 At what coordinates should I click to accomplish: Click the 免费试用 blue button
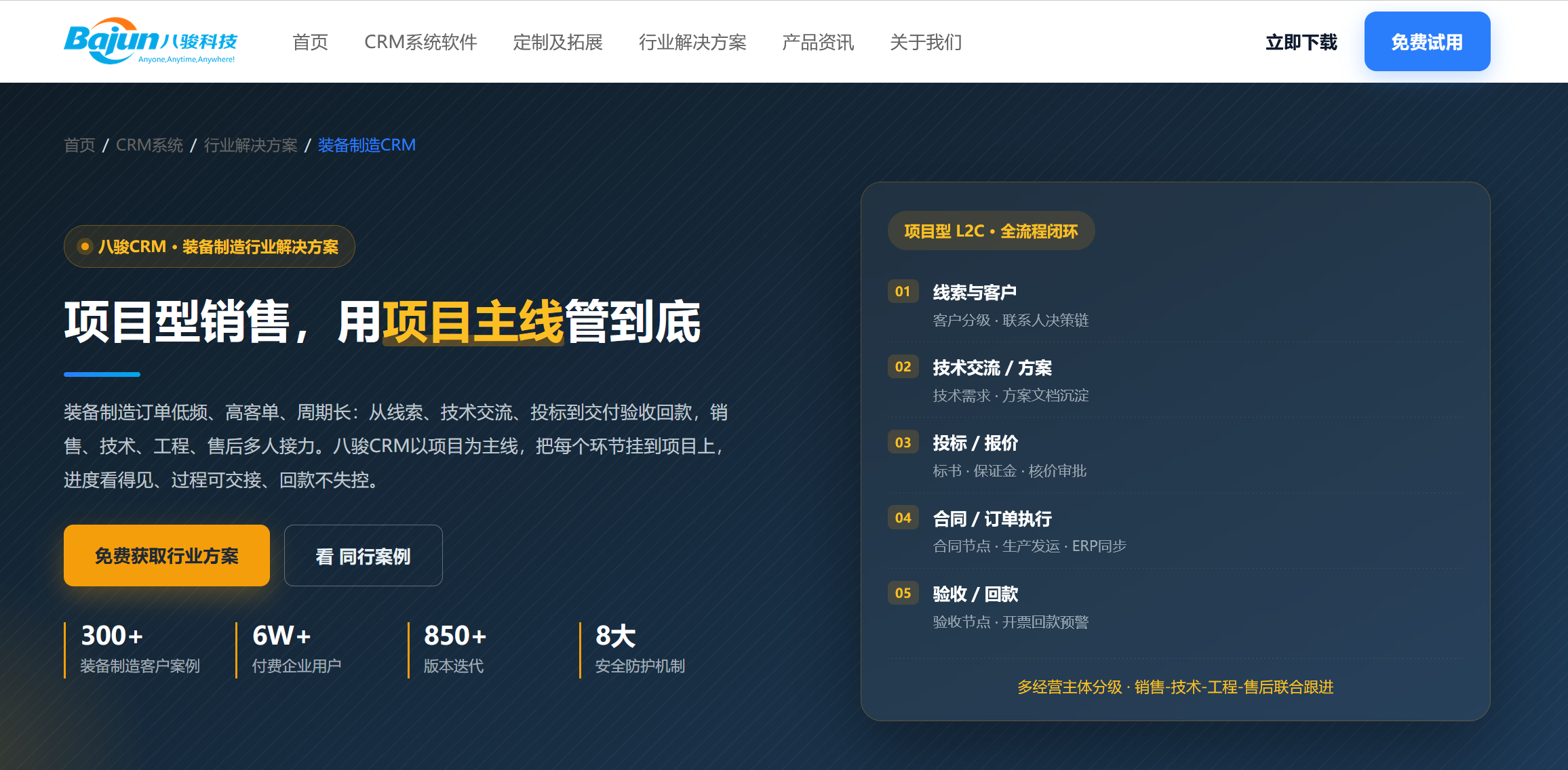click(x=1427, y=41)
